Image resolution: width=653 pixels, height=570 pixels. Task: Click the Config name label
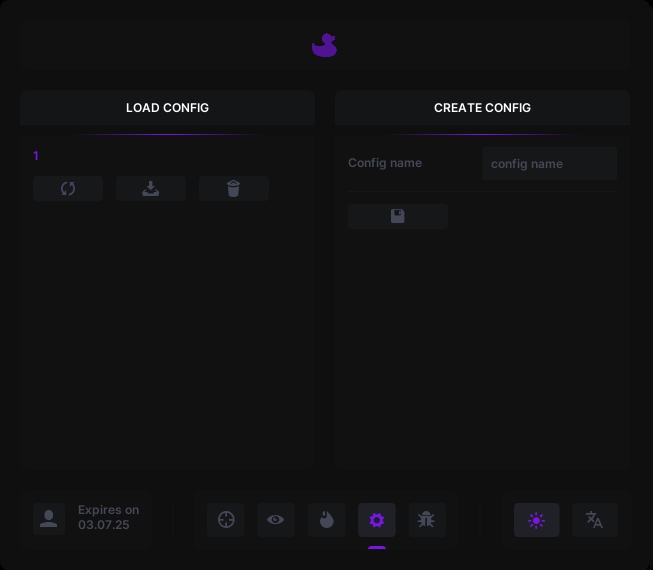[385, 163]
